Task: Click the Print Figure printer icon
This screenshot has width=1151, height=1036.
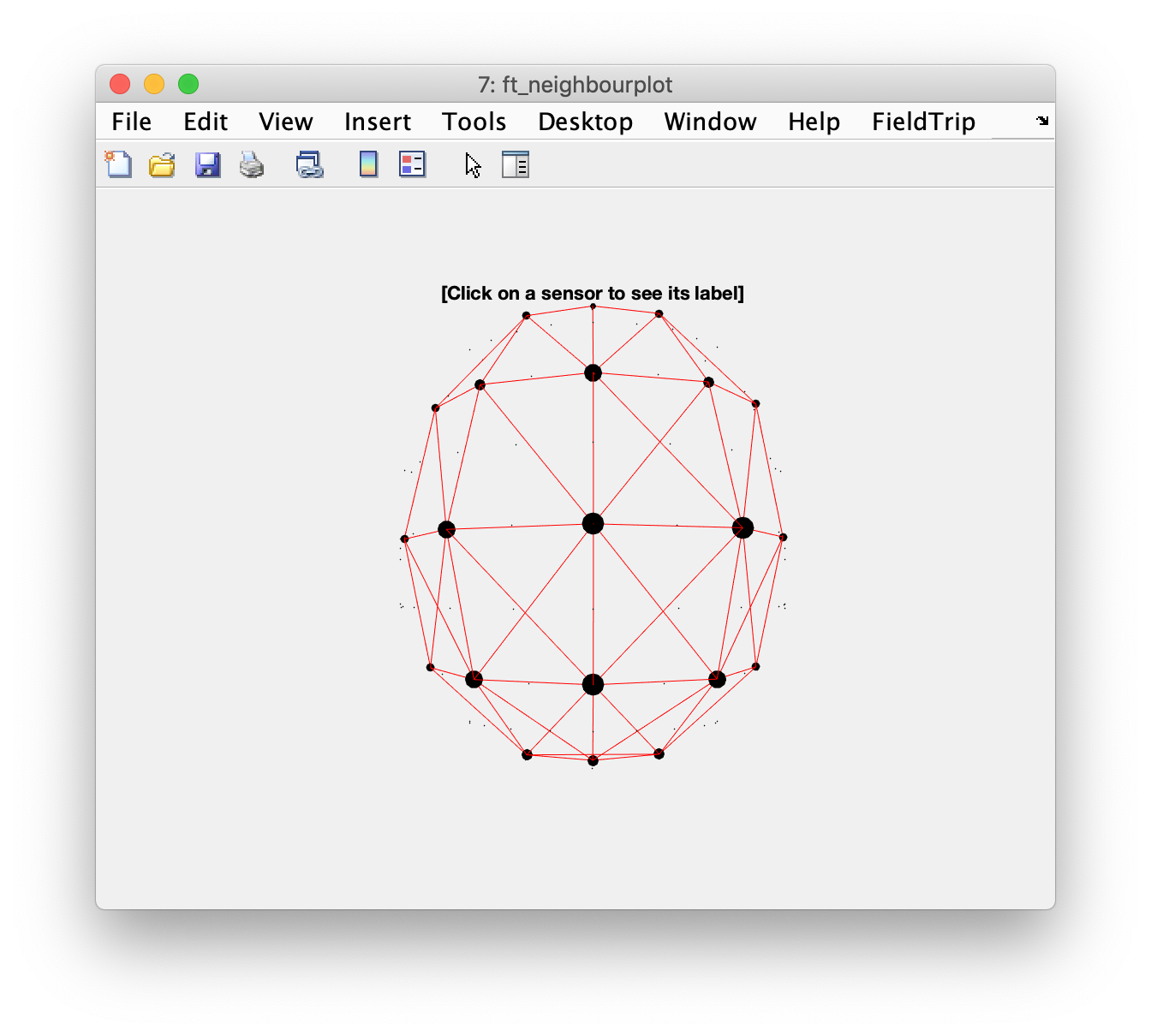Action: tap(252, 164)
